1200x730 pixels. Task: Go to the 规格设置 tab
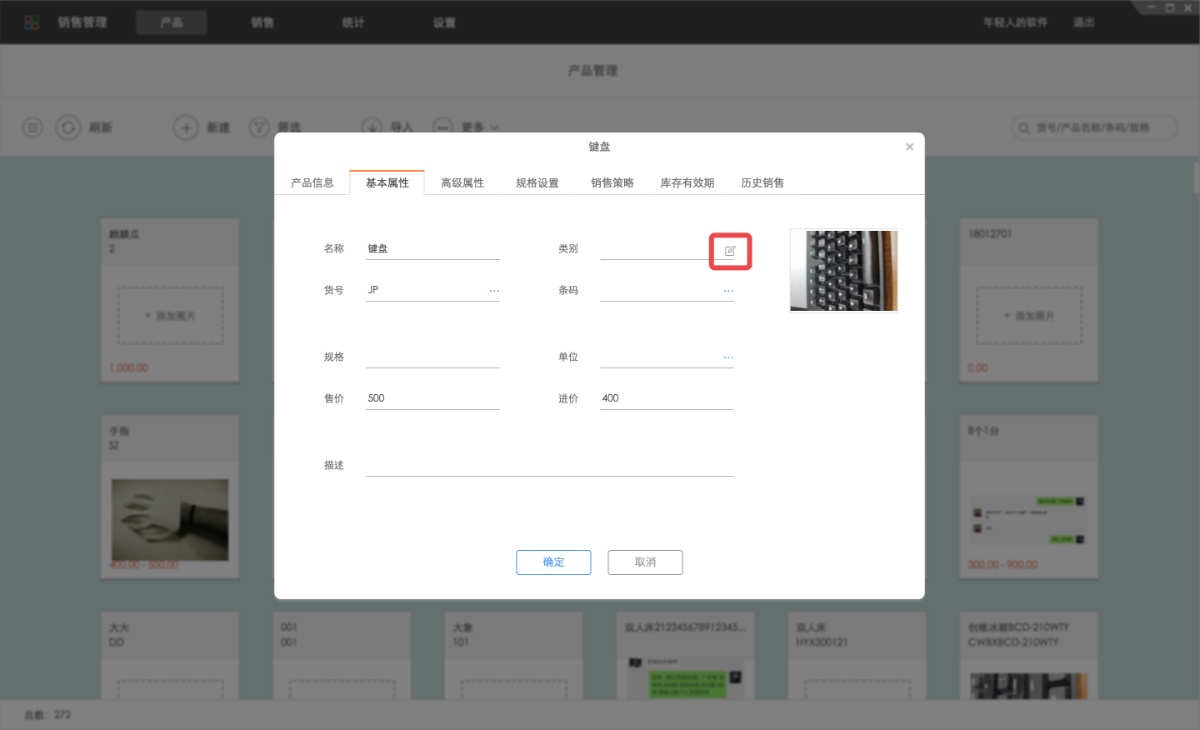coord(537,183)
